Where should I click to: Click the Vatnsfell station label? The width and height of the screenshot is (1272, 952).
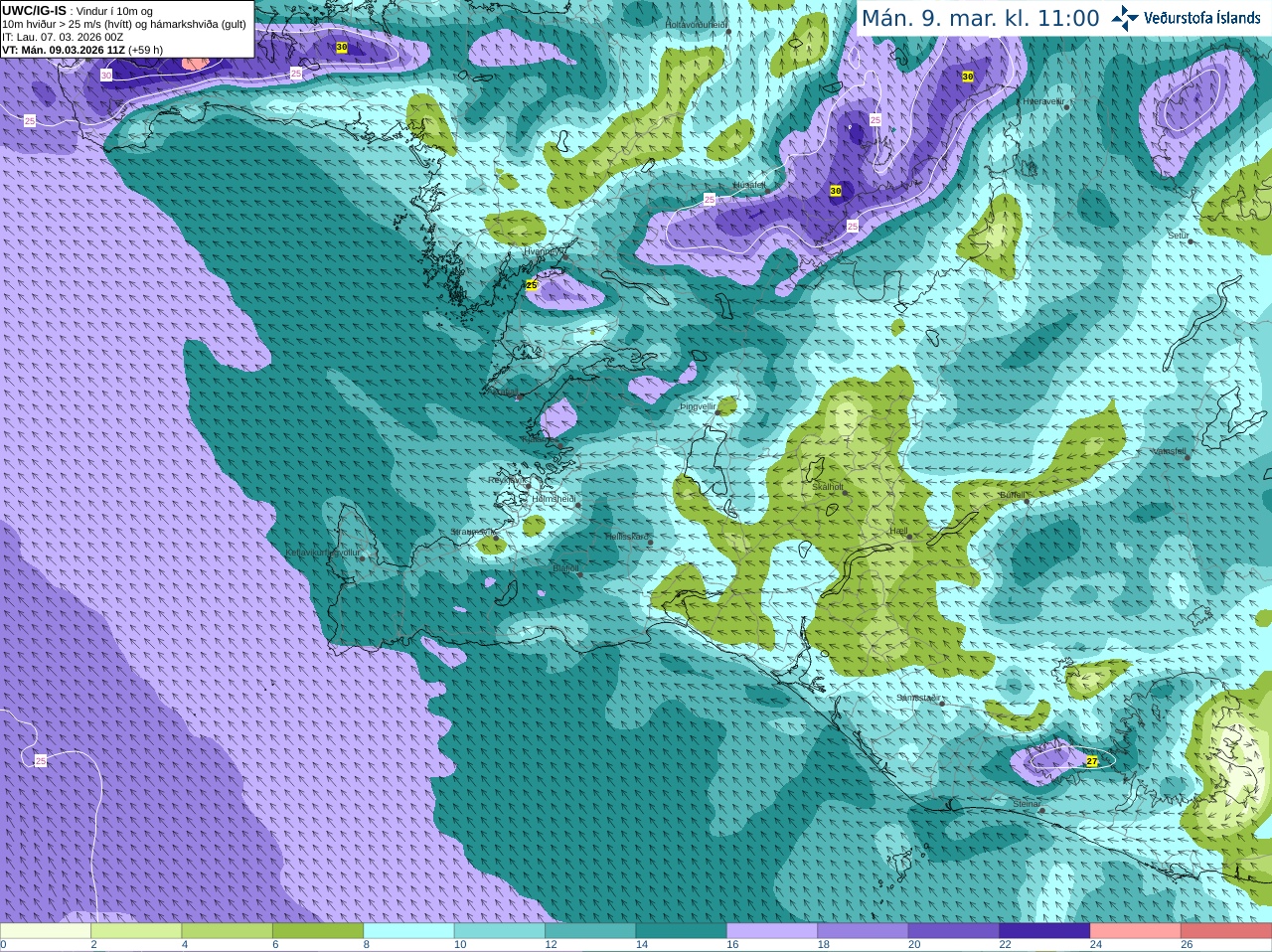tap(1169, 450)
